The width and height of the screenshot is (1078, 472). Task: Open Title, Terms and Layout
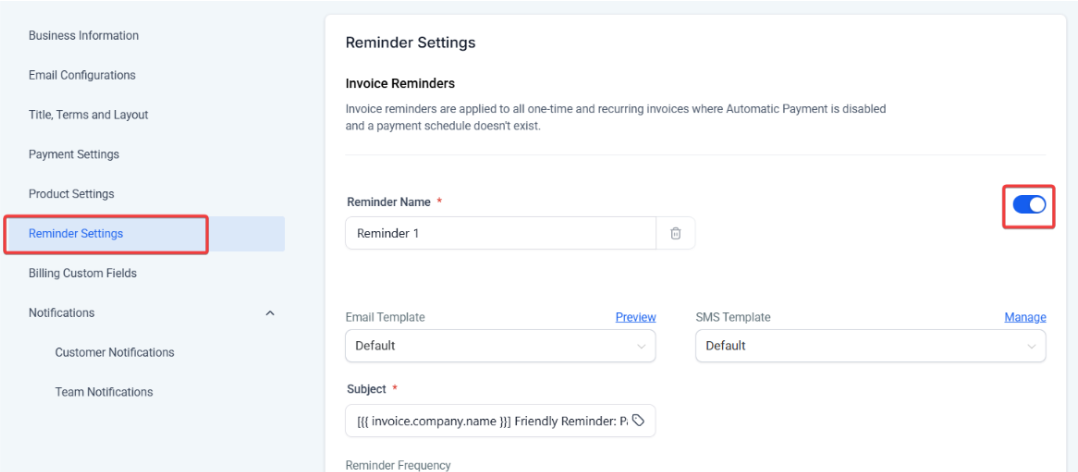pos(88,115)
